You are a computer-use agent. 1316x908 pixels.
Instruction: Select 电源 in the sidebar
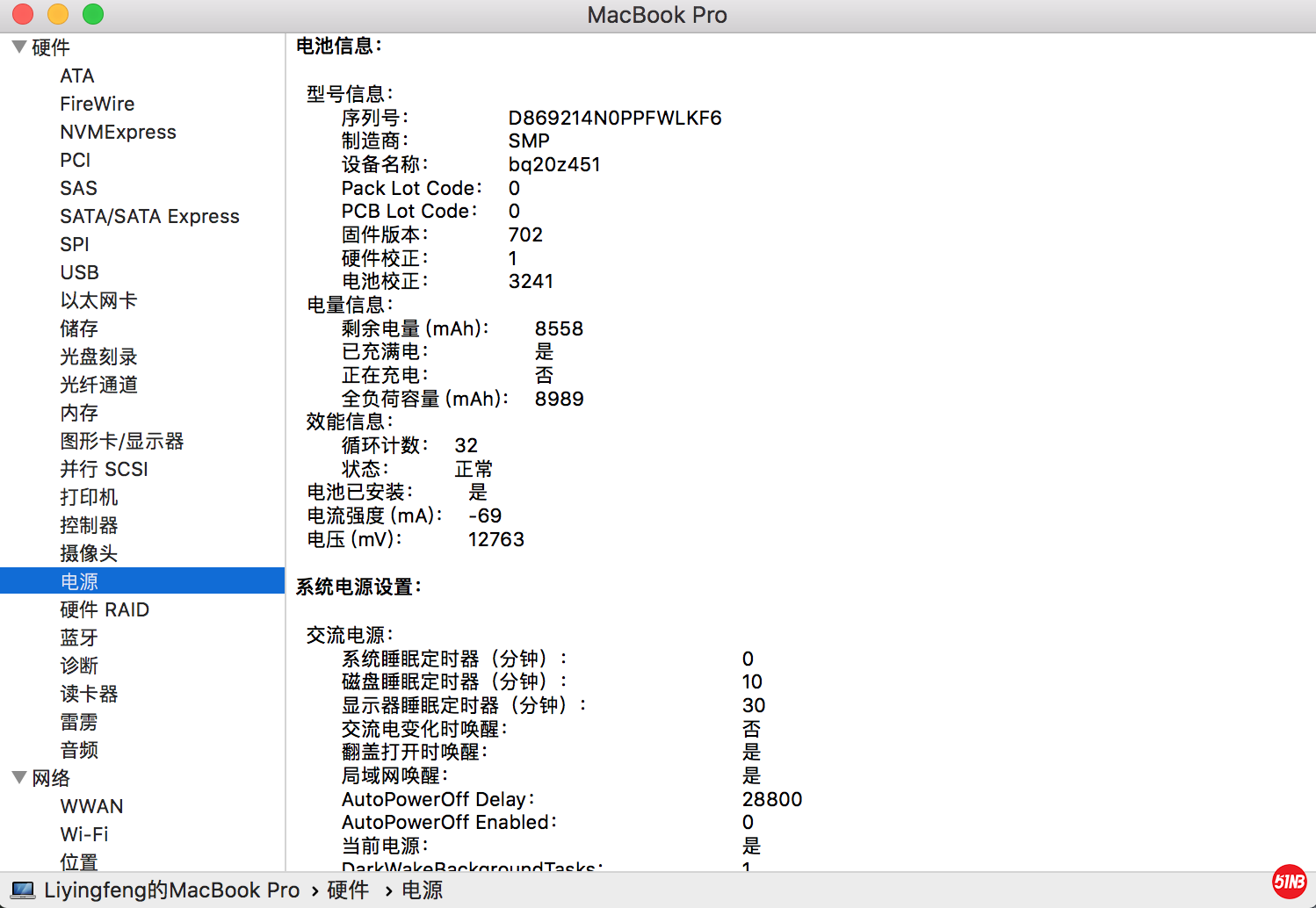pyautogui.click(x=79, y=581)
